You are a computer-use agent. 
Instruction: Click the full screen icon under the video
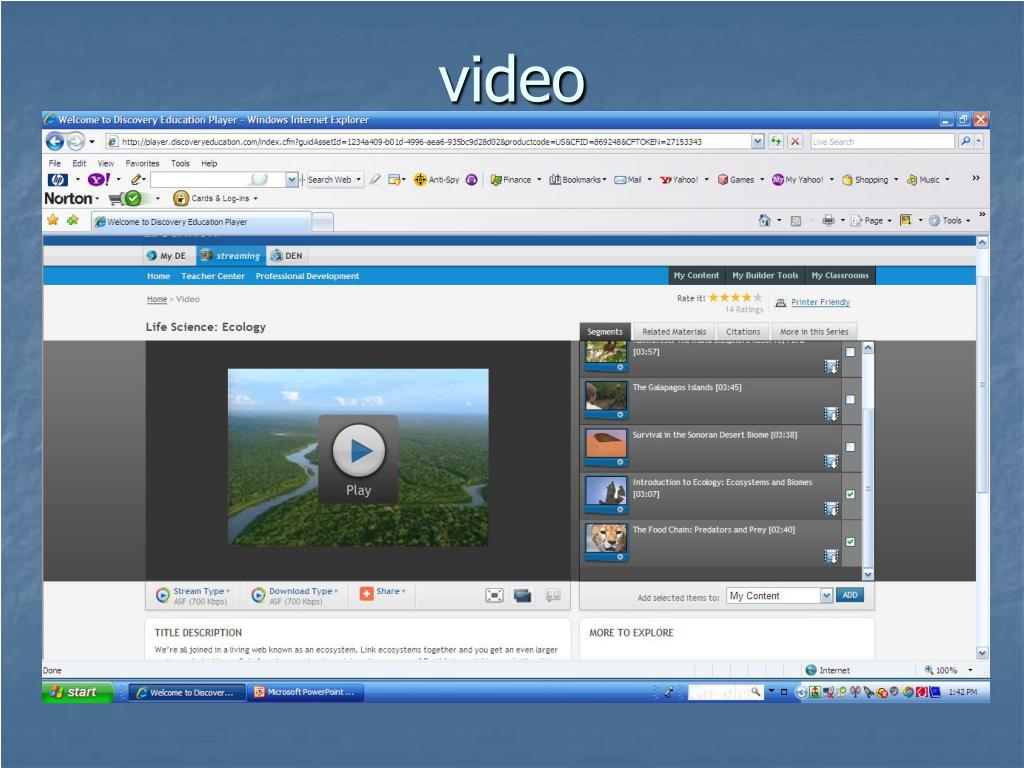coord(494,595)
